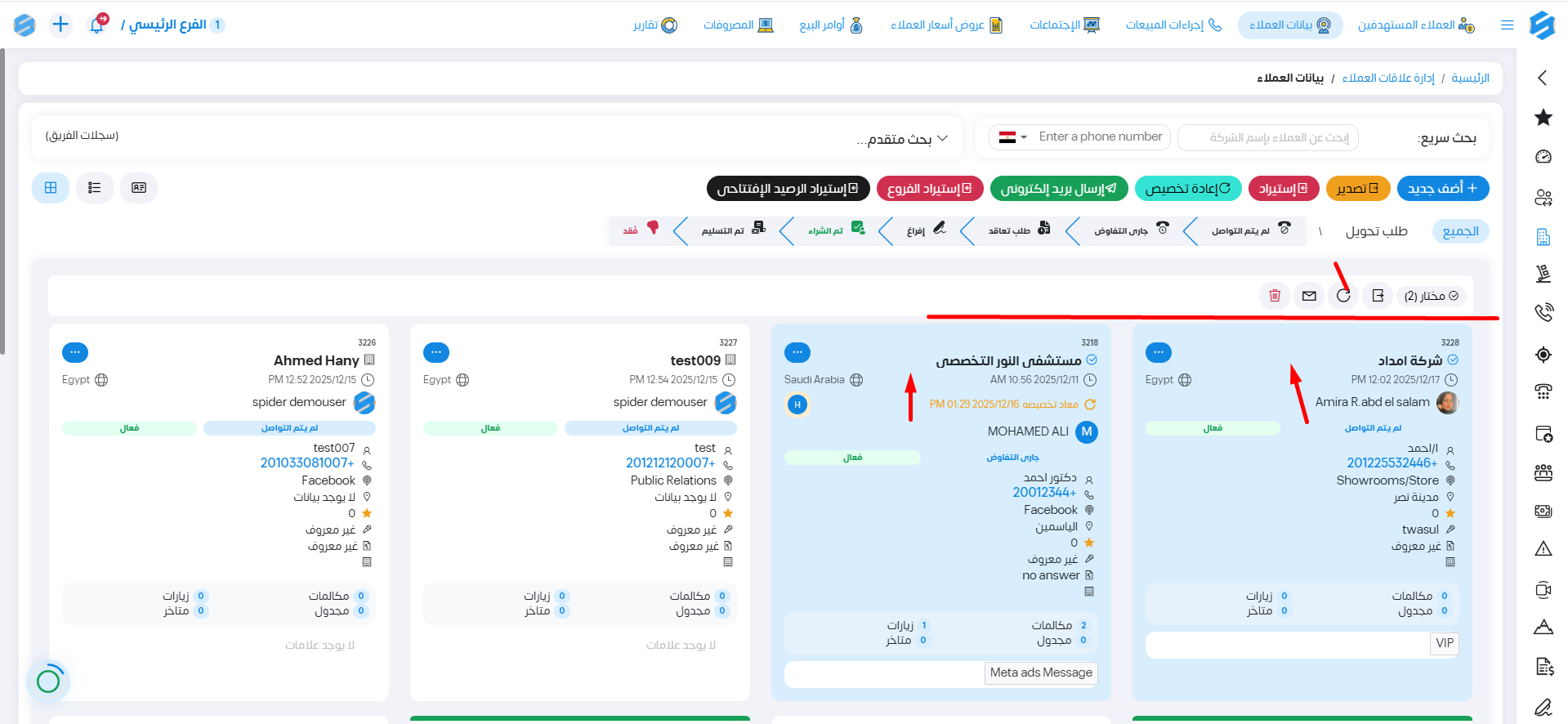
Task: Click phone number link 201225532446+
Action: coord(1392,463)
